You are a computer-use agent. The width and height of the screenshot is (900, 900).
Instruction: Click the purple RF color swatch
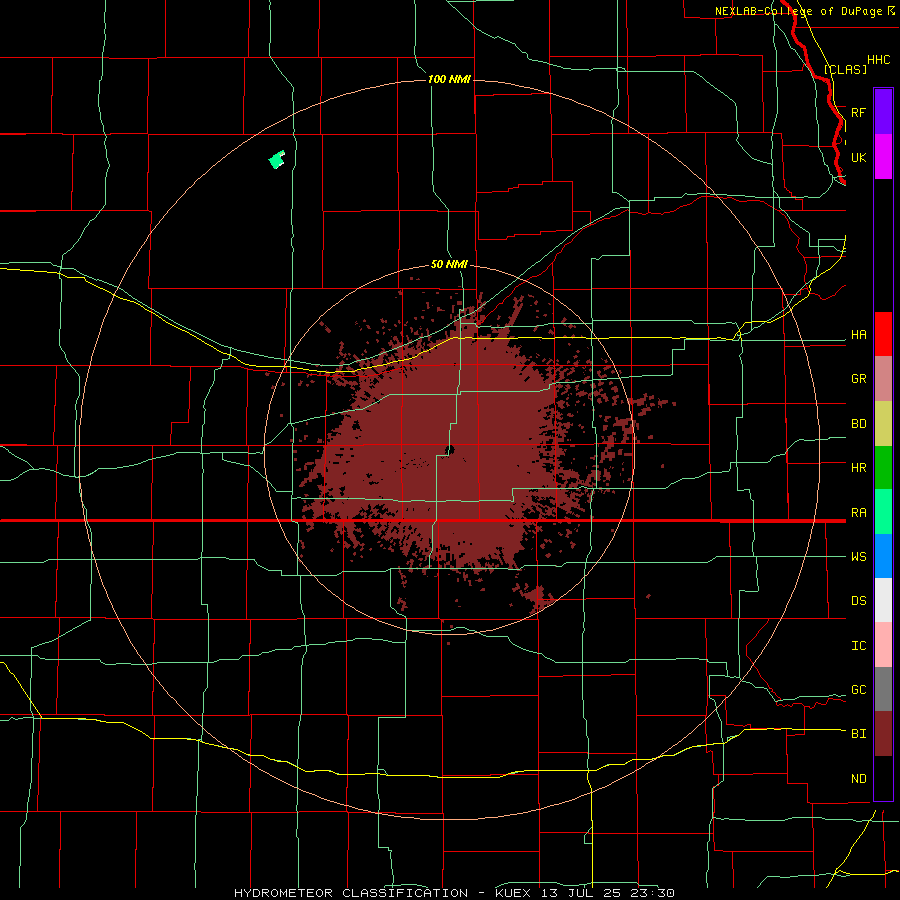(883, 112)
